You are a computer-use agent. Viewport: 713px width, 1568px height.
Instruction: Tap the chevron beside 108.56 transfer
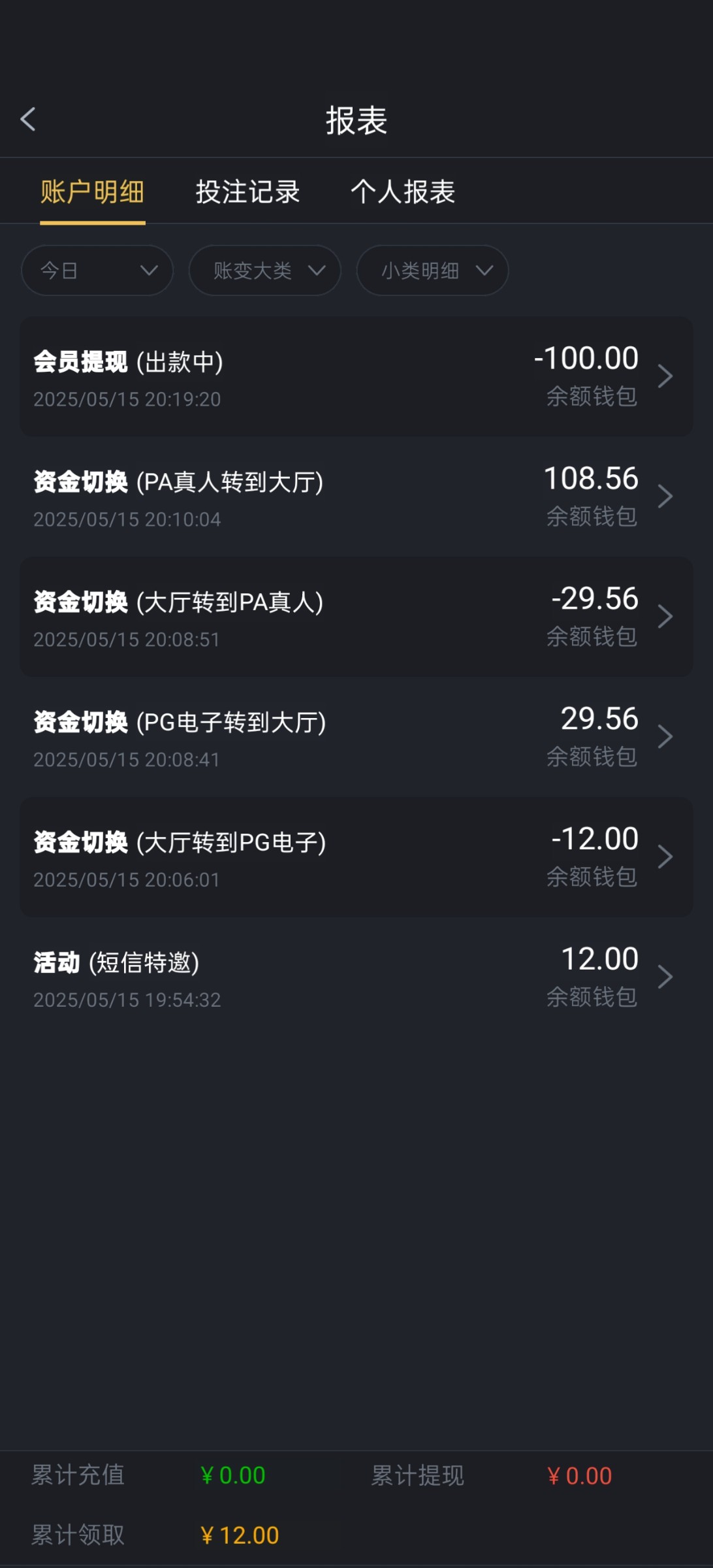coord(665,497)
